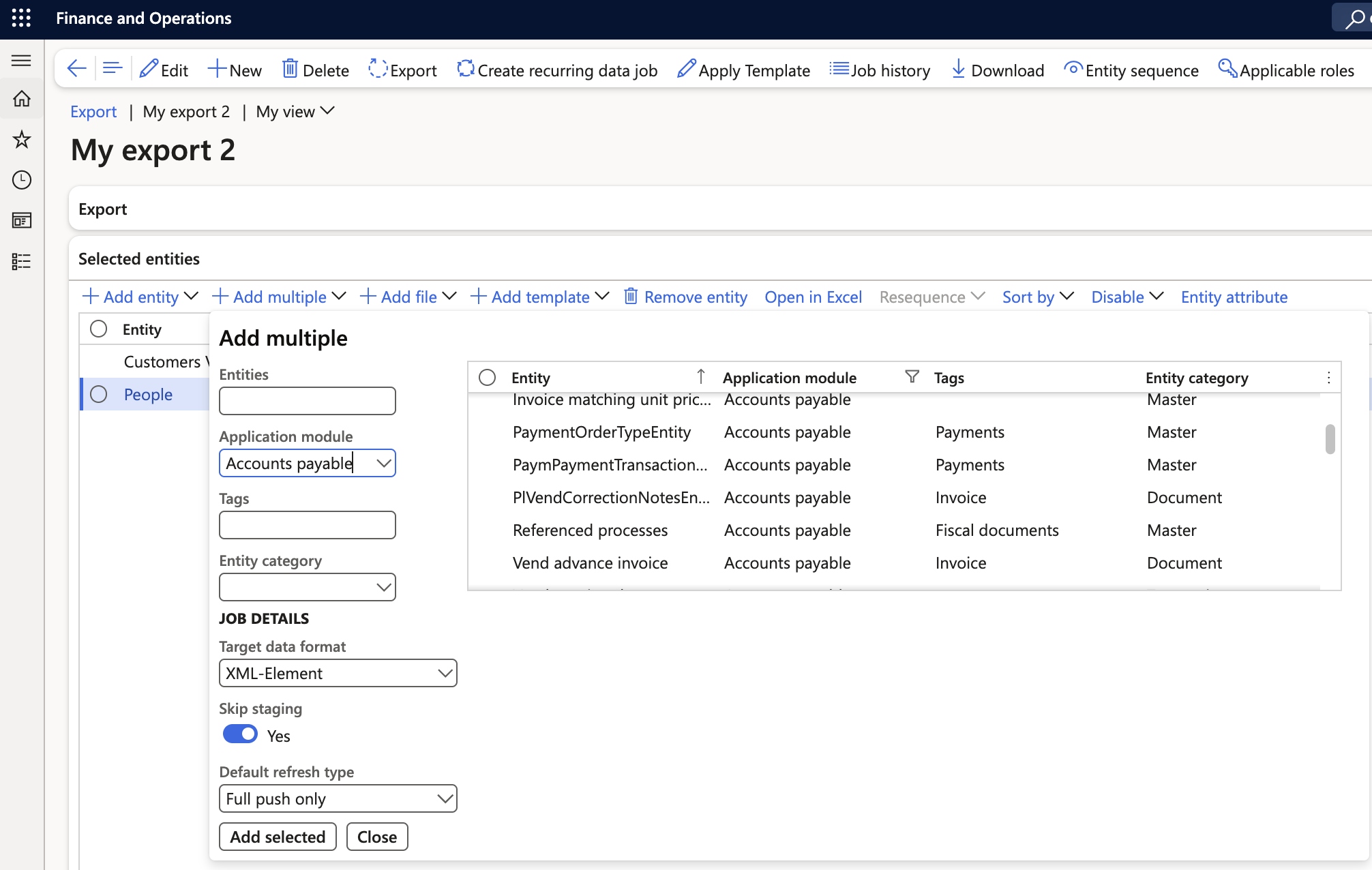This screenshot has height=870, width=1372.
Task: Open Favorites star in sidebar
Action: [x=22, y=140]
